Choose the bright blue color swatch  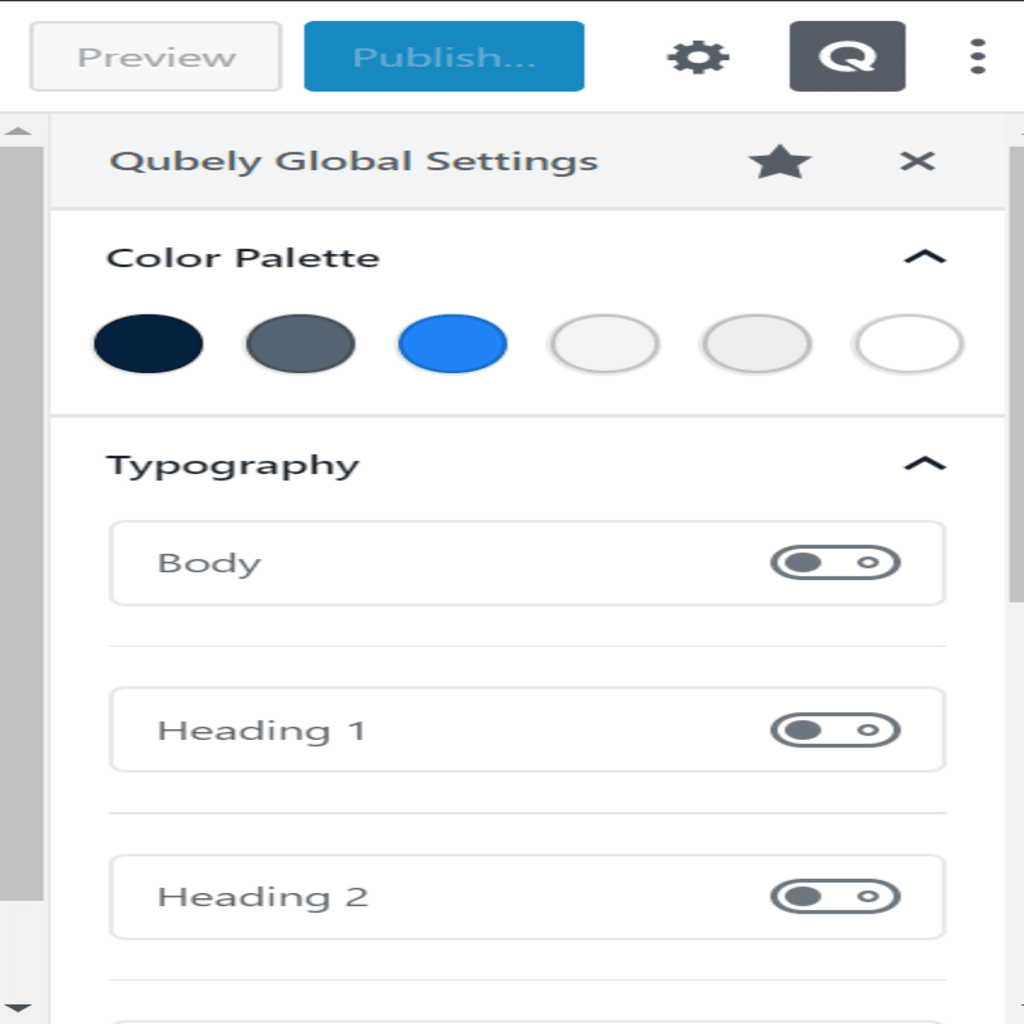[x=453, y=344]
